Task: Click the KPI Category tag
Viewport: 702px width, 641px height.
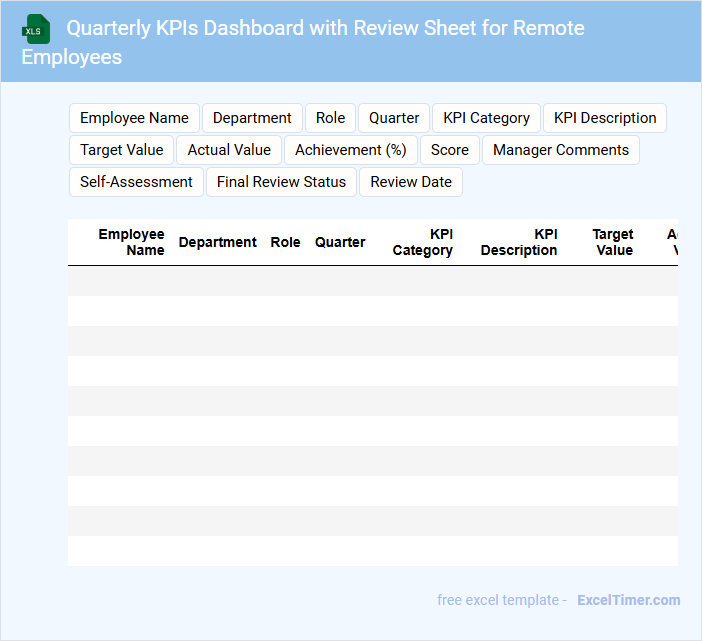Action: 486,118
